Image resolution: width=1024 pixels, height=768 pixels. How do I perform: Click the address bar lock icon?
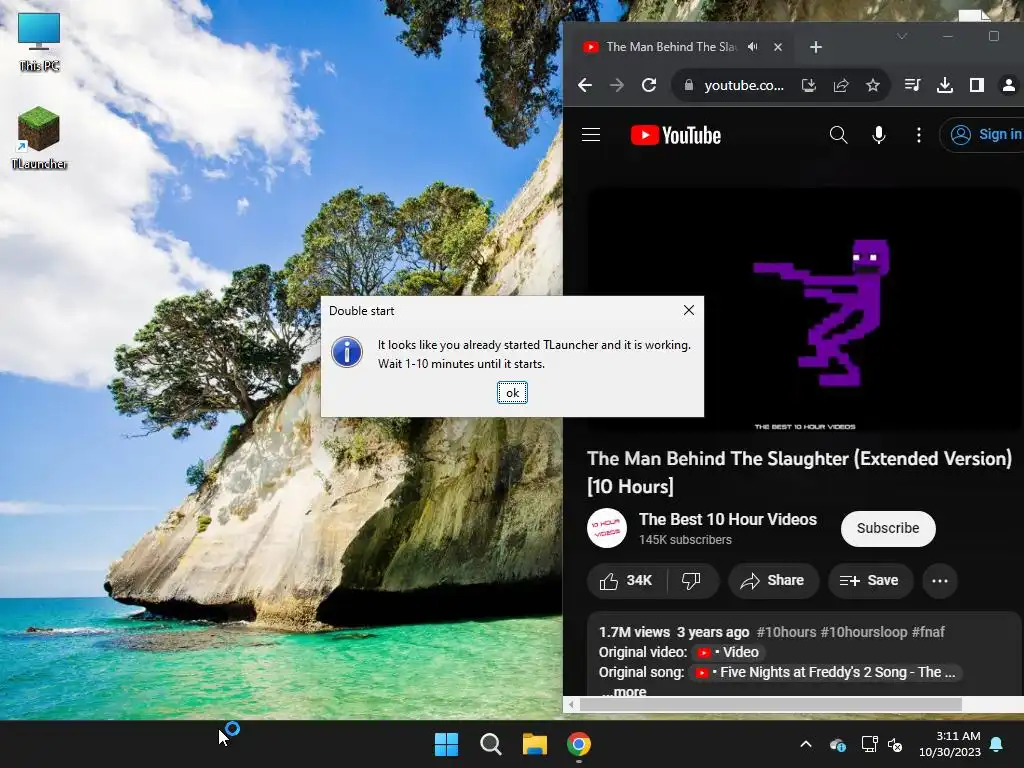coord(688,85)
